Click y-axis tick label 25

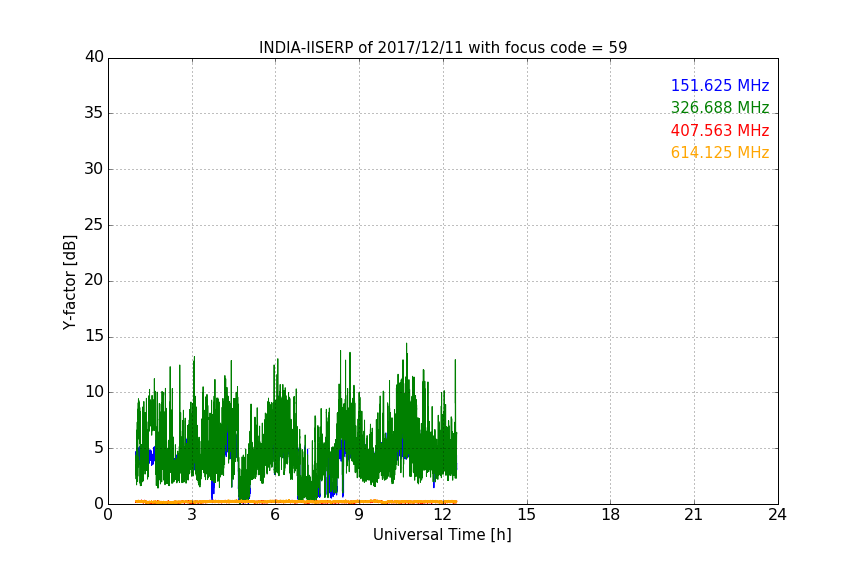click(x=94, y=224)
